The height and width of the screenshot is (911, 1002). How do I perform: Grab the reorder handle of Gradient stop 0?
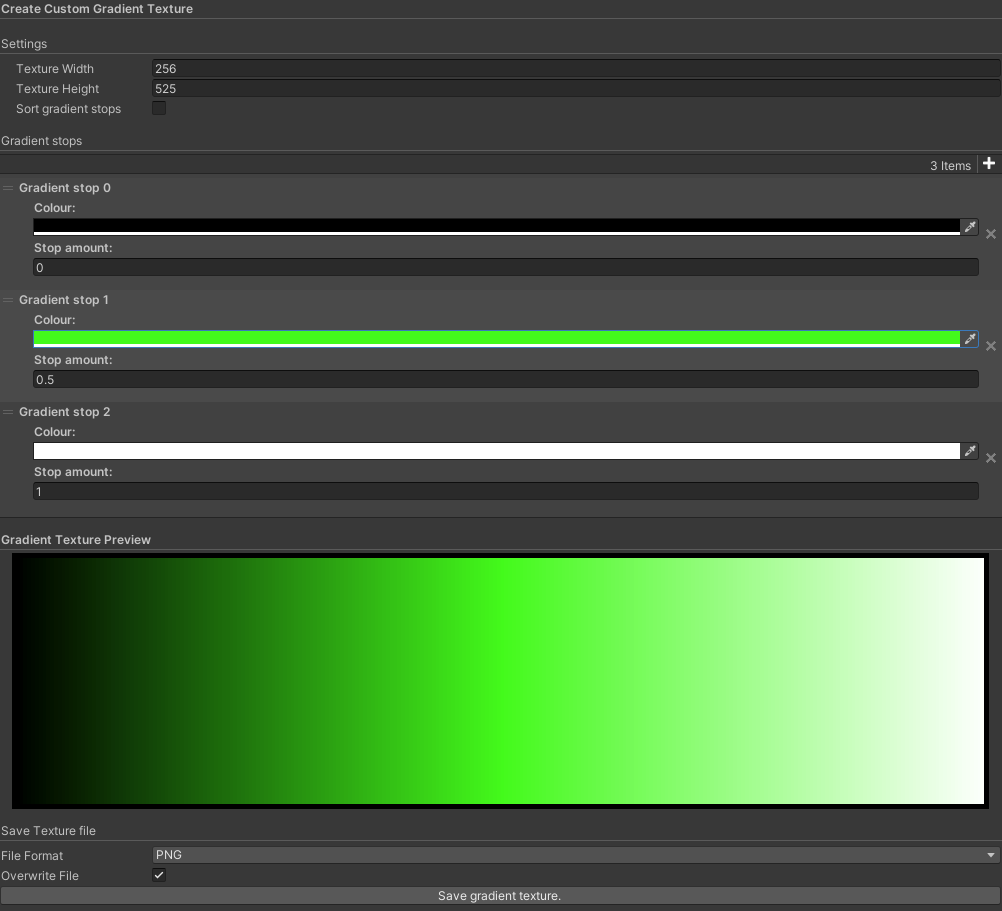coord(8,188)
